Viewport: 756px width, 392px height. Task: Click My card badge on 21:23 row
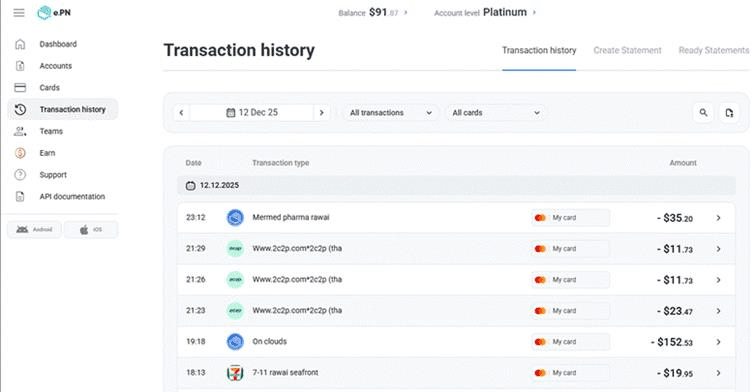(570, 311)
